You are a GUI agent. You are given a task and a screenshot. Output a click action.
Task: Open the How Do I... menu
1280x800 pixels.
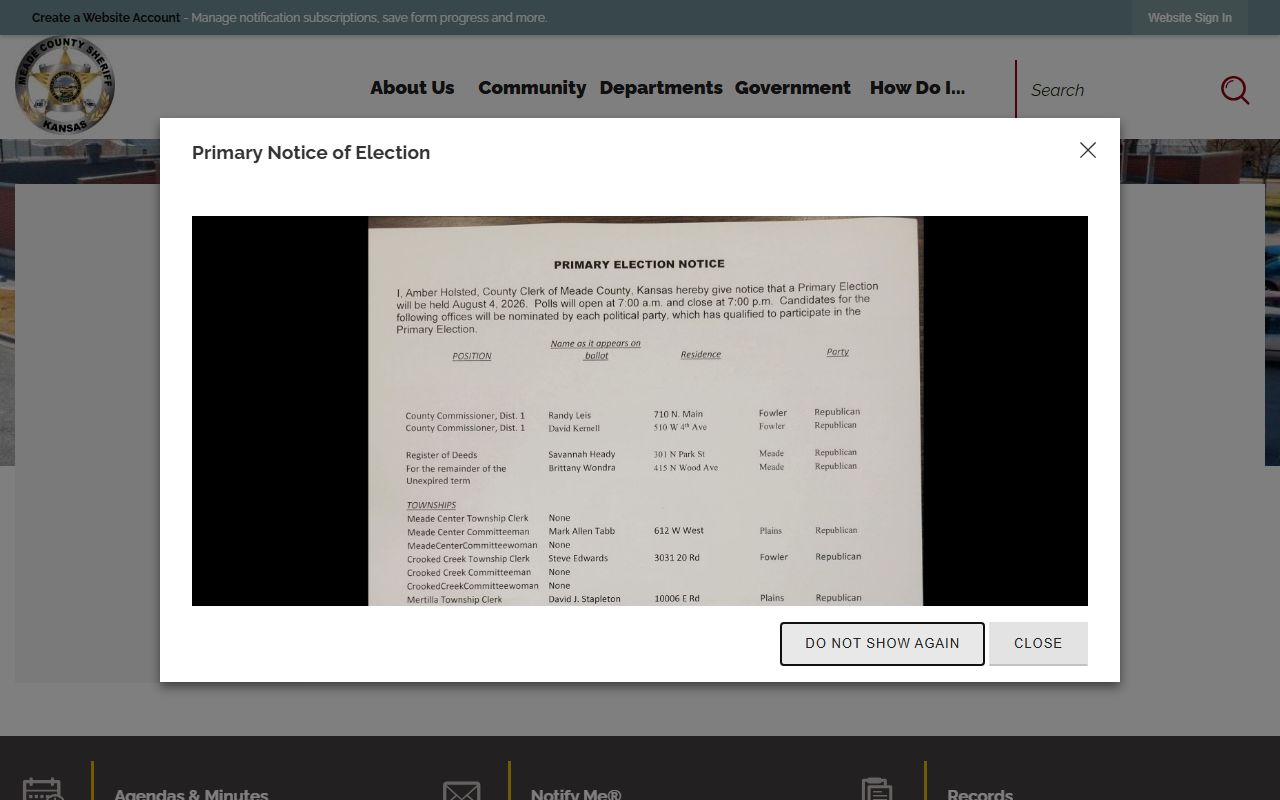(x=917, y=88)
